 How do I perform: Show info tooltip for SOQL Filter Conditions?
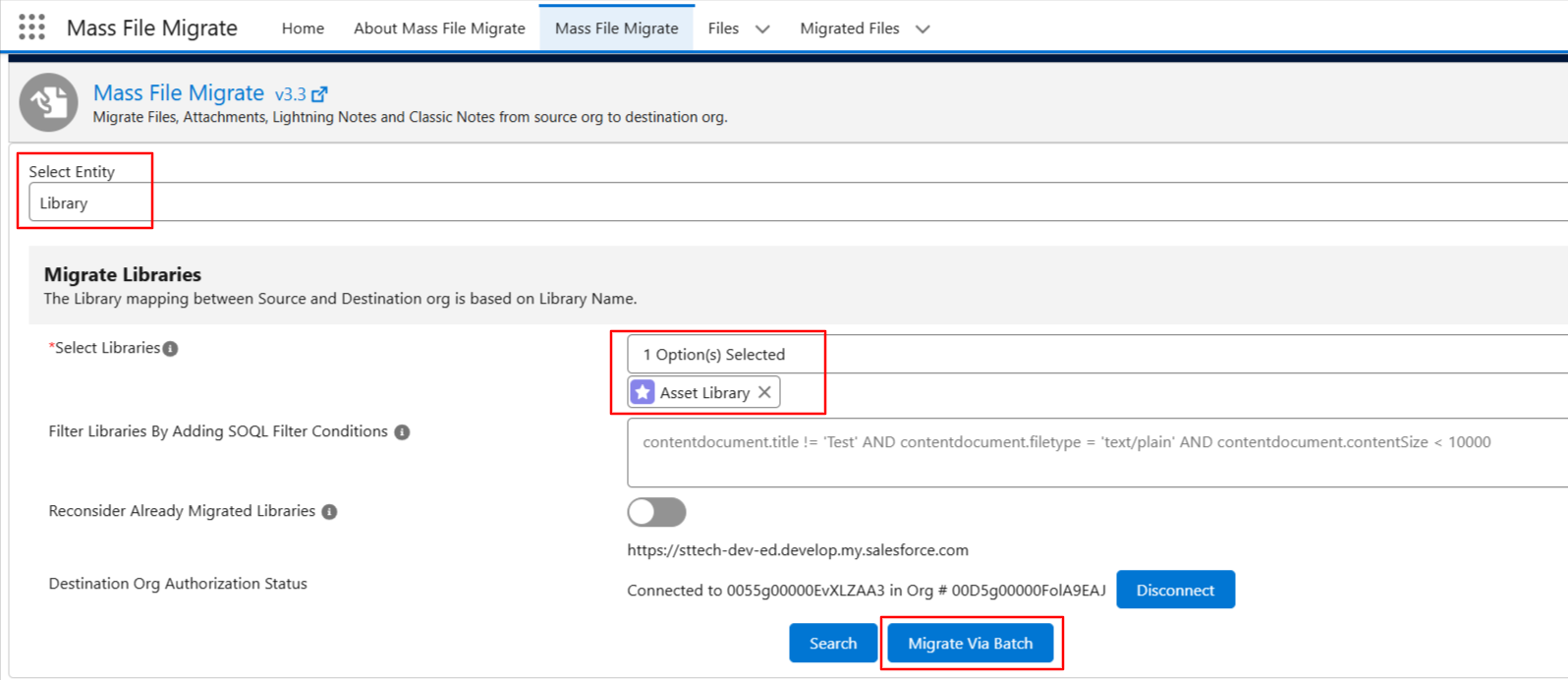(402, 432)
